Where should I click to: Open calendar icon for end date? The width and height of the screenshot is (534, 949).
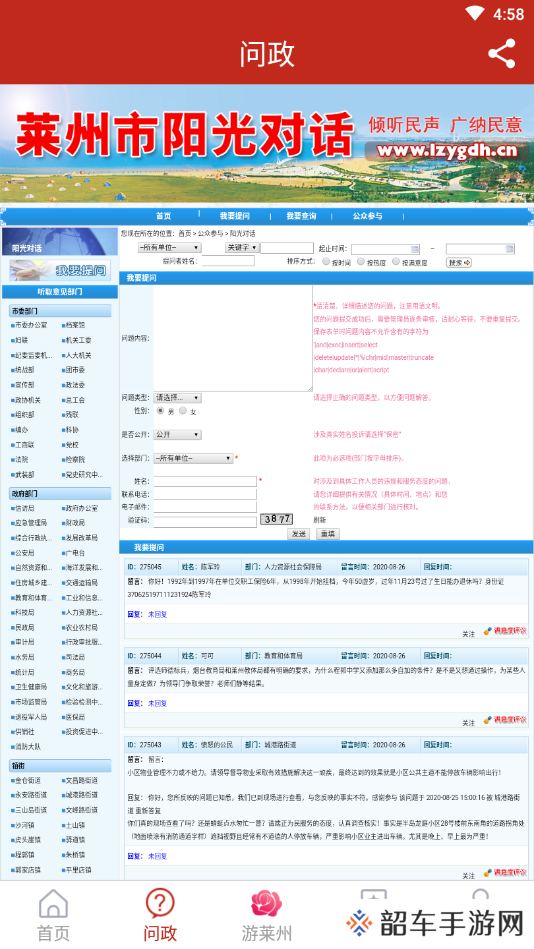pyautogui.click(x=510, y=249)
